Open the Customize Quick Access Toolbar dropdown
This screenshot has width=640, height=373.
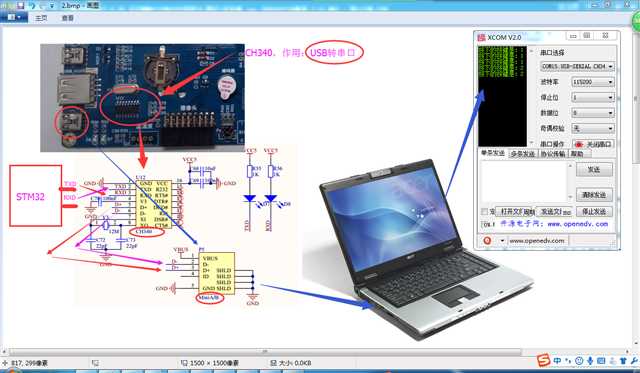pos(53,6)
